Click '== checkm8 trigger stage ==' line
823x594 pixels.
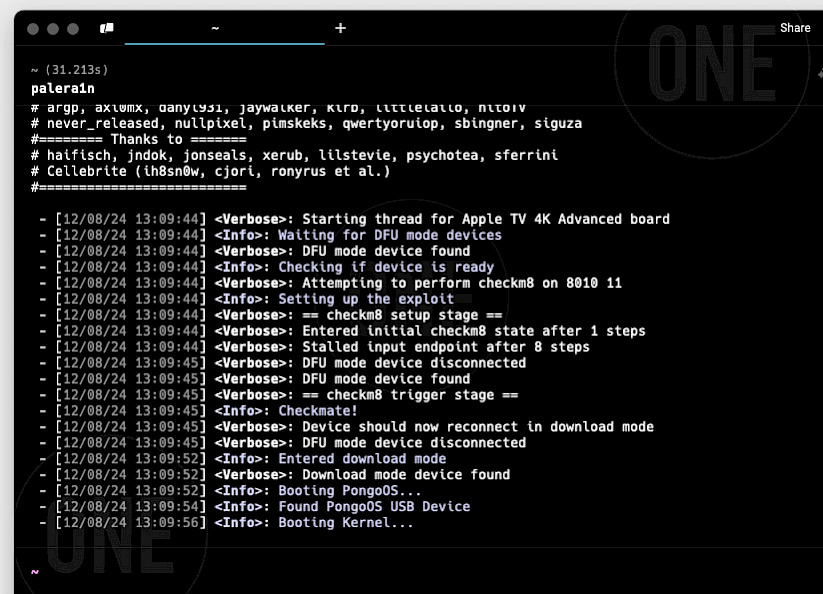410,395
